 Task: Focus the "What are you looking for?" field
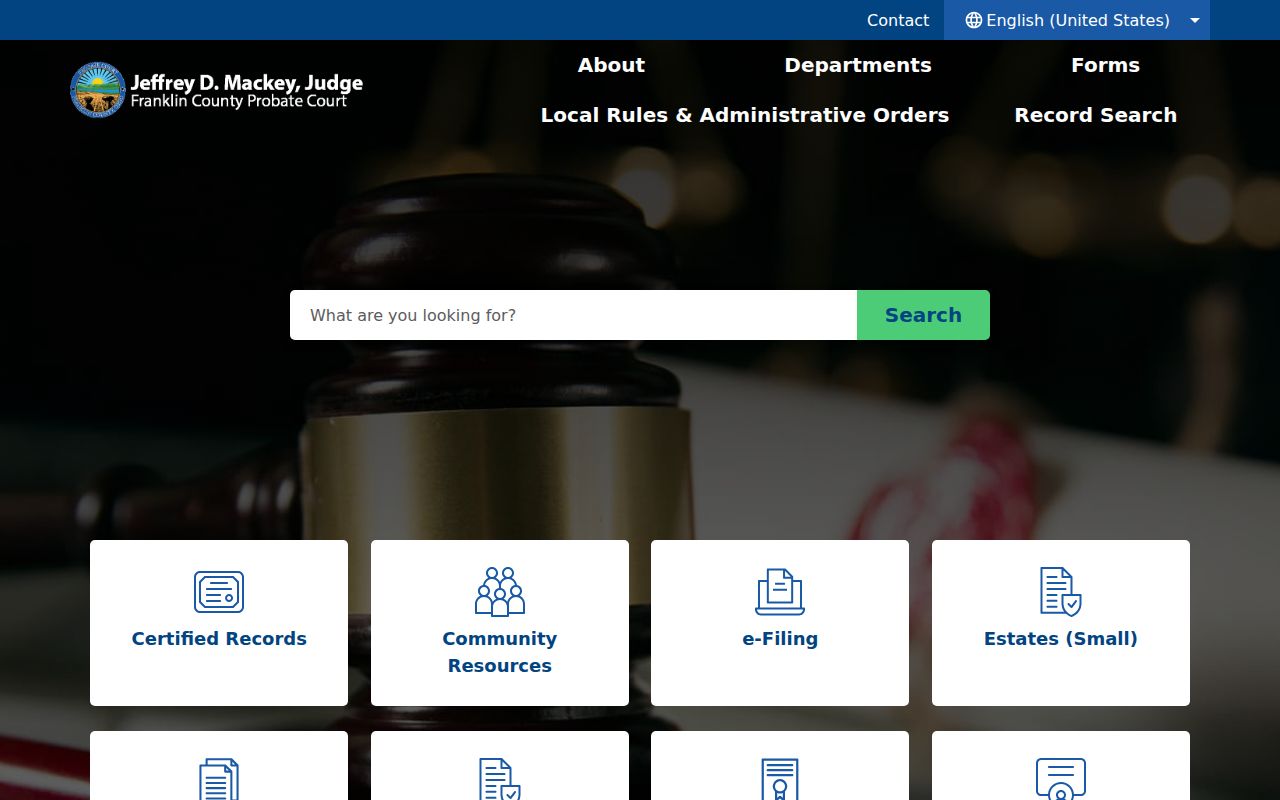[x=574, y=315]
